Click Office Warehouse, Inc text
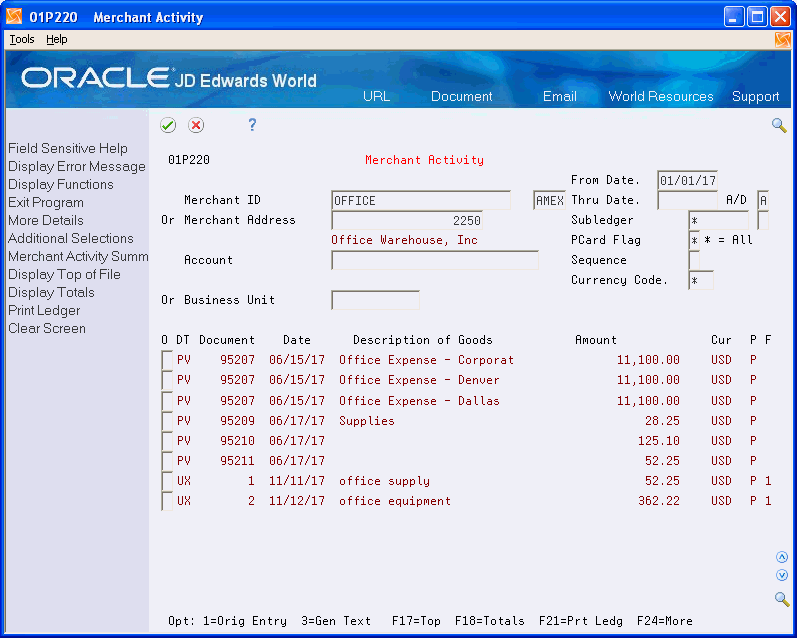Viewport: 797px width, 638px height. (x=405, y=240)
